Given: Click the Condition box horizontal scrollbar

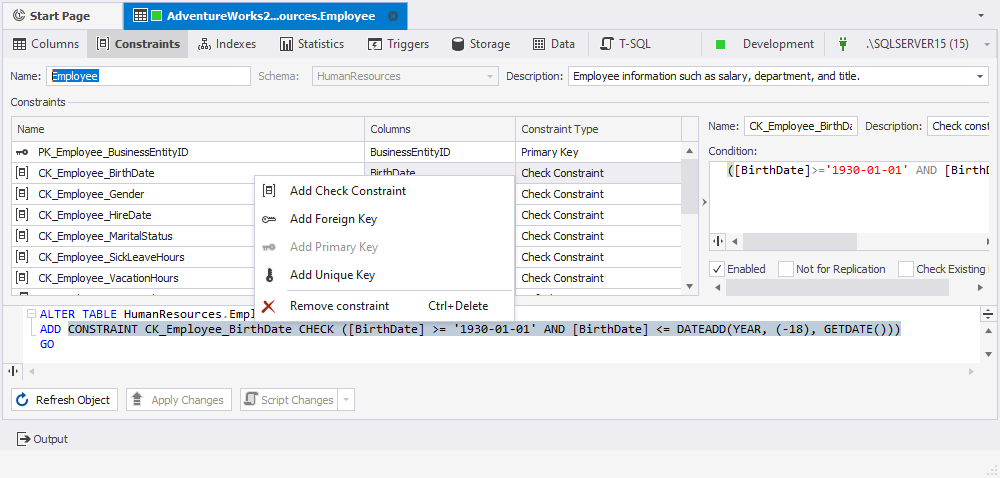Looking at the screenshot, I should point(800,242).
